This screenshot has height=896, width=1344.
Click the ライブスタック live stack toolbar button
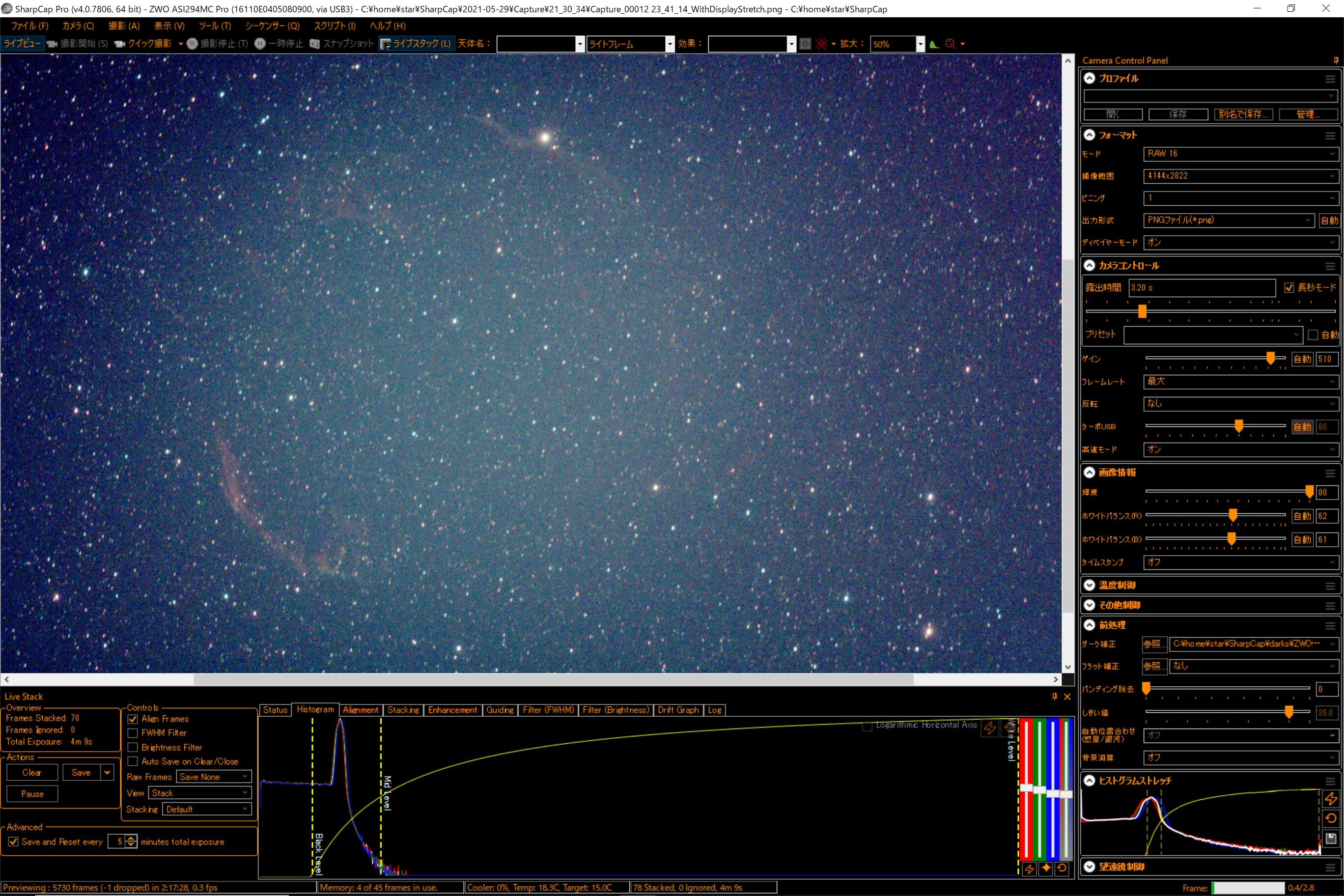(416, 43)
